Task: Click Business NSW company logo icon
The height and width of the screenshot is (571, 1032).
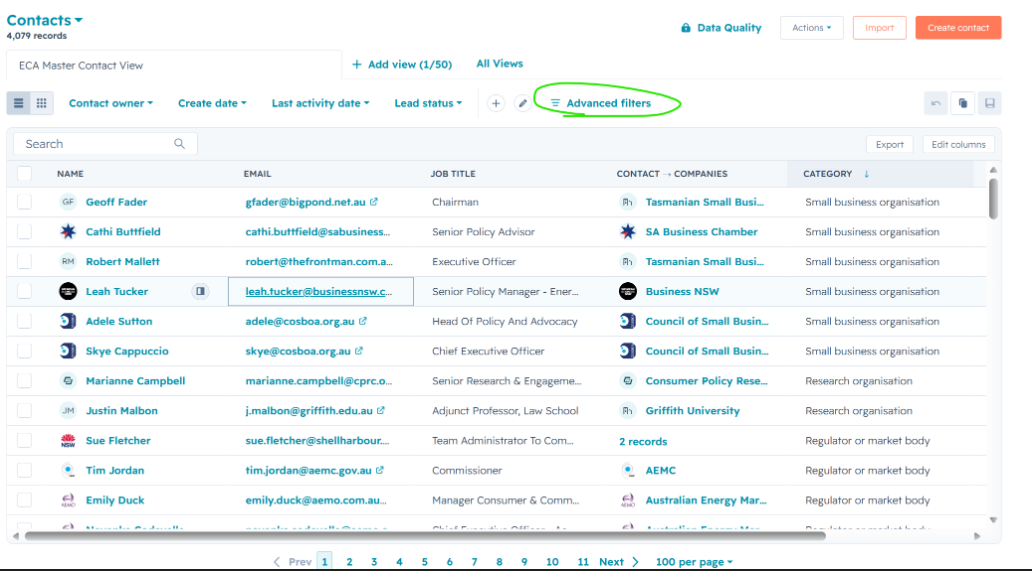Action: pos(628,291)
